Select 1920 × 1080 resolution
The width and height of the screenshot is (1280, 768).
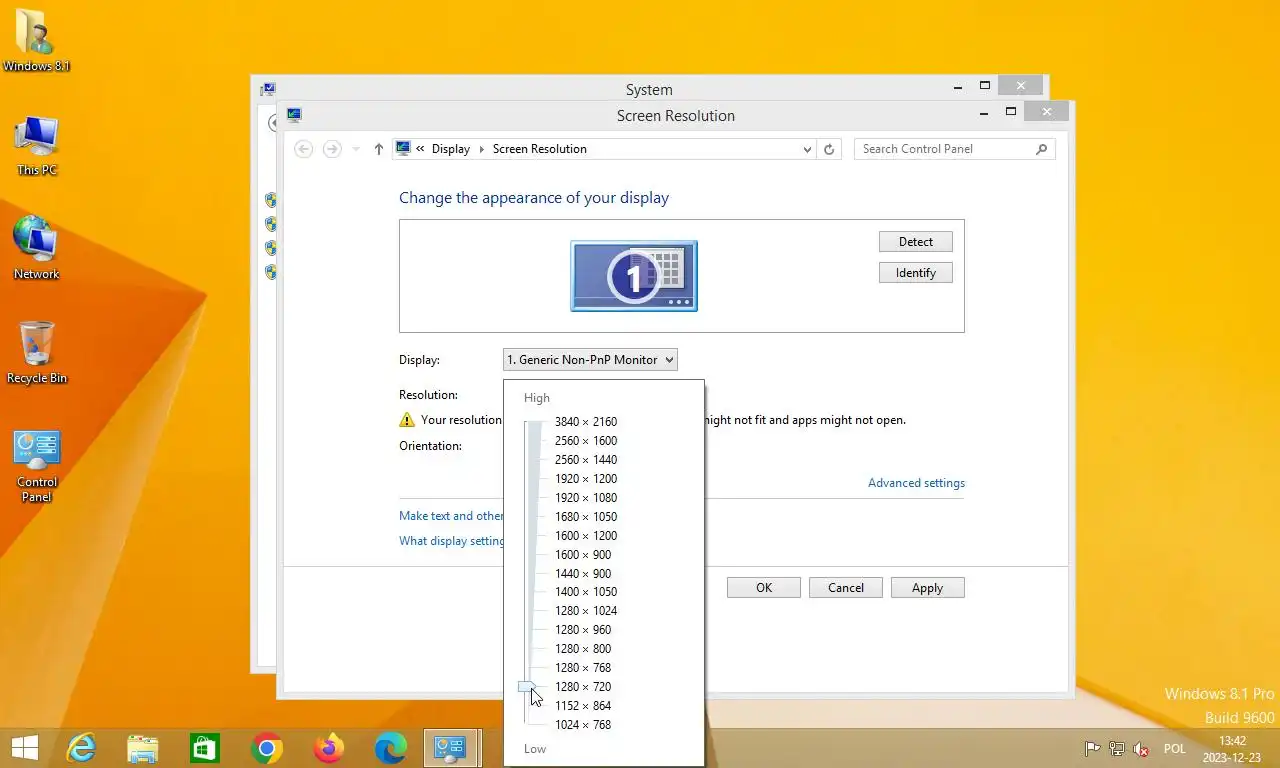[586, 498]
